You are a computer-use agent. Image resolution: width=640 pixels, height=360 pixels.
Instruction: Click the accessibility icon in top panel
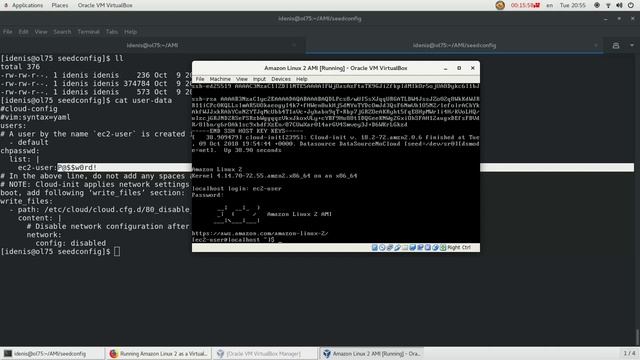tap(597, 5)
